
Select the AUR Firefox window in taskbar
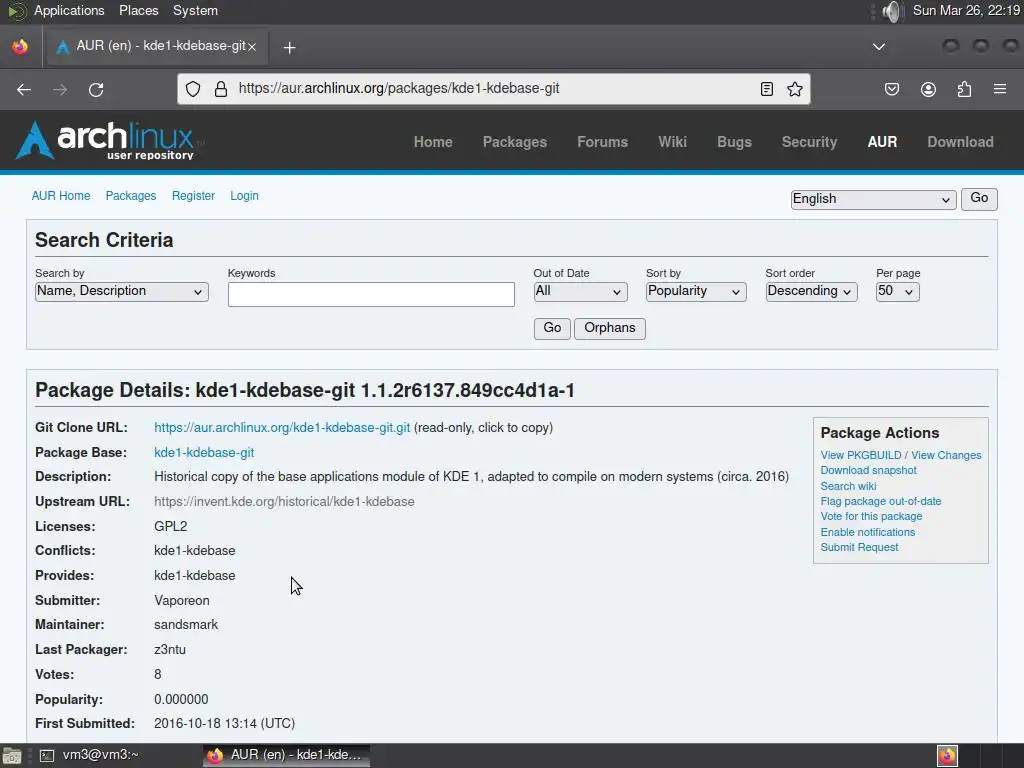tap(286, 755)
